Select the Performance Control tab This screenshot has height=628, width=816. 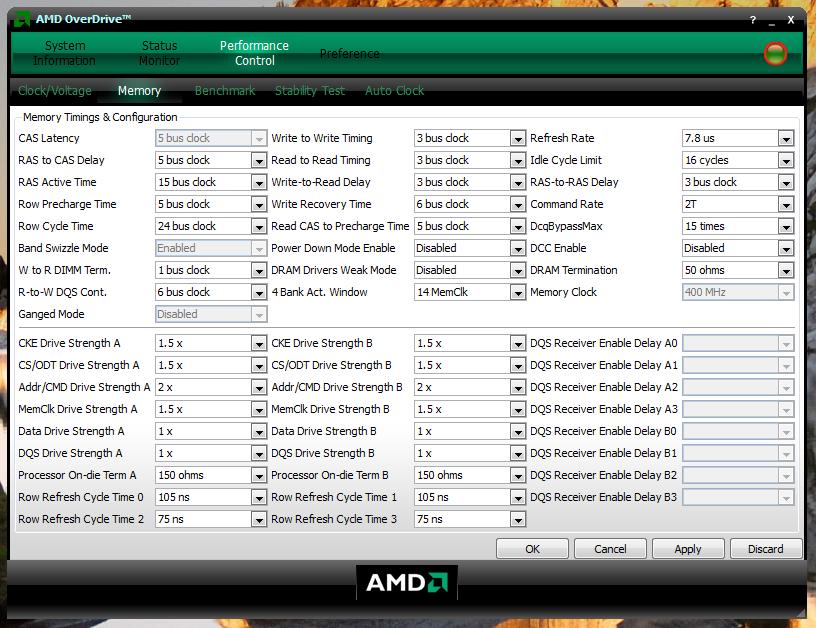click(254, 53)
